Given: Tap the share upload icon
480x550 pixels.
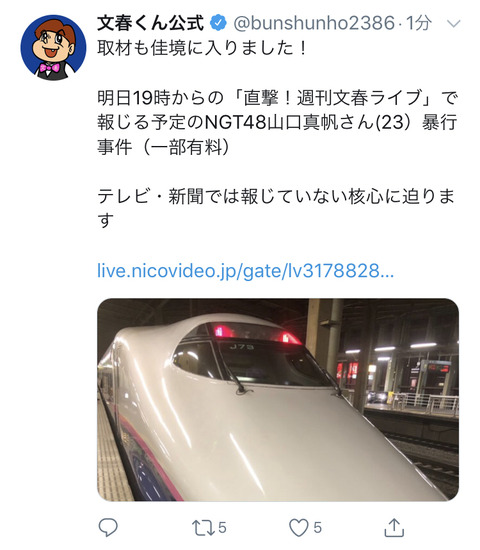Looking at the screenshot, I should pyautogui.click(x=394, y=527).
